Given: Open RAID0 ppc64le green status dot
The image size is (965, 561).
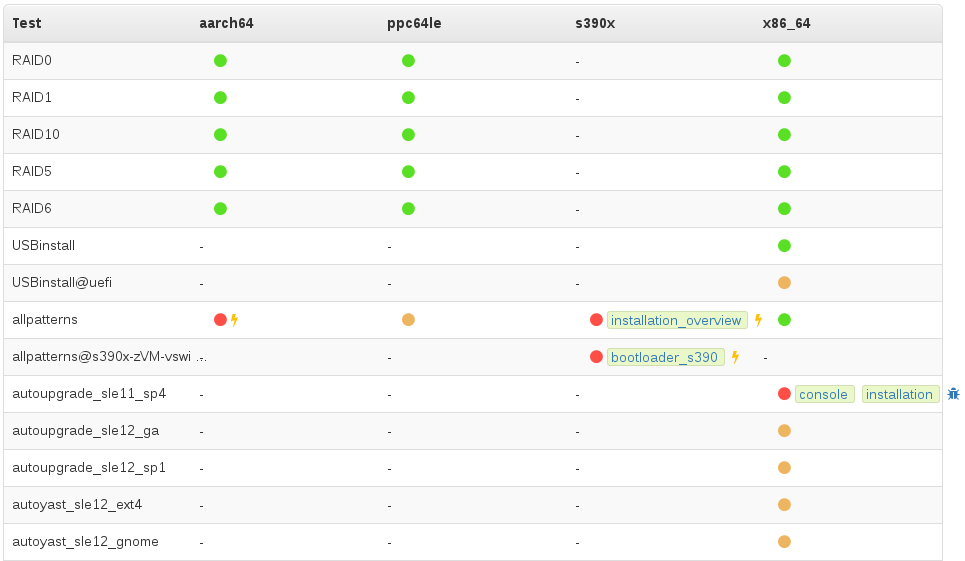Looking at the screenshot, I should [408, 61].
